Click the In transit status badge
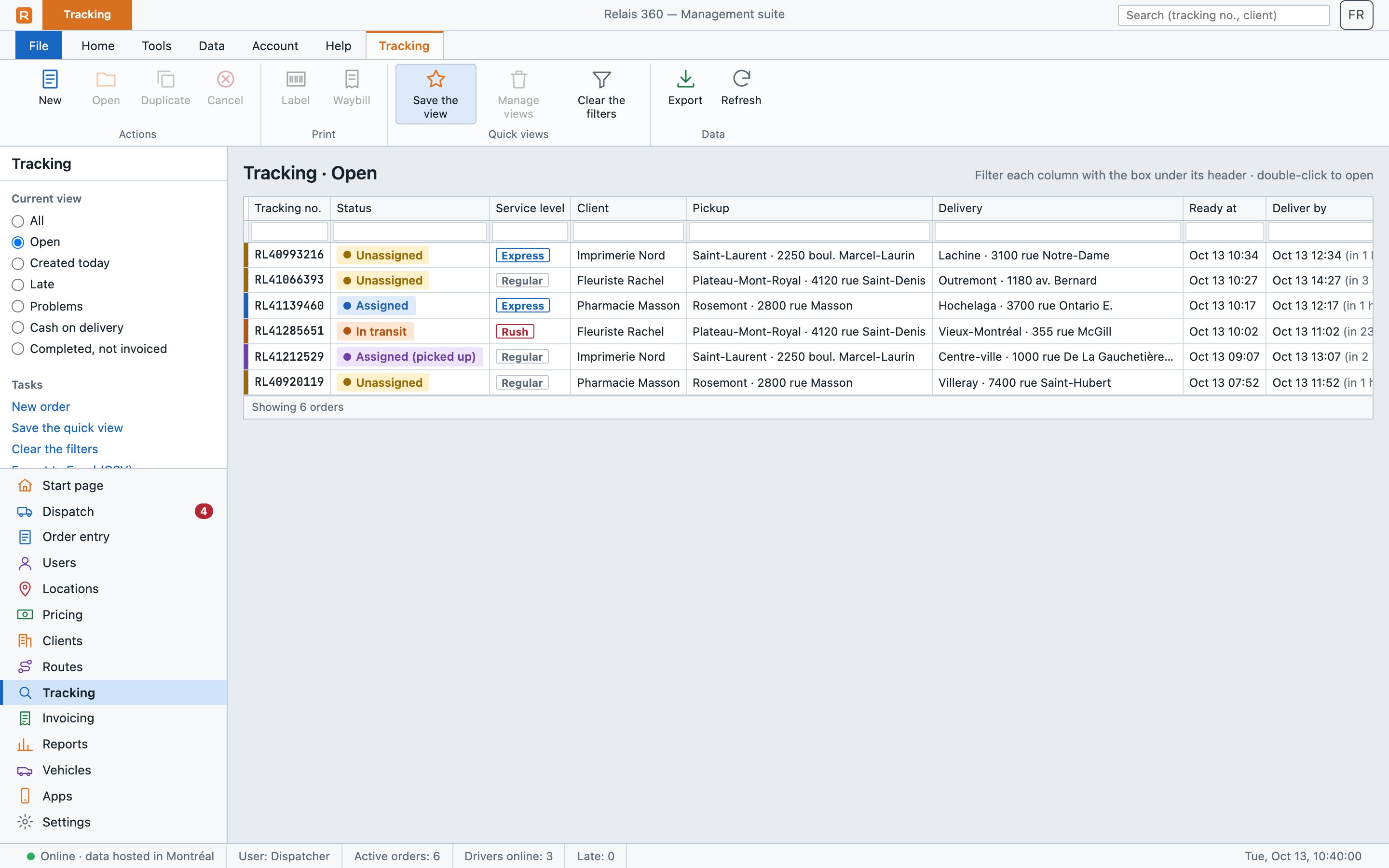 [375, 331]
